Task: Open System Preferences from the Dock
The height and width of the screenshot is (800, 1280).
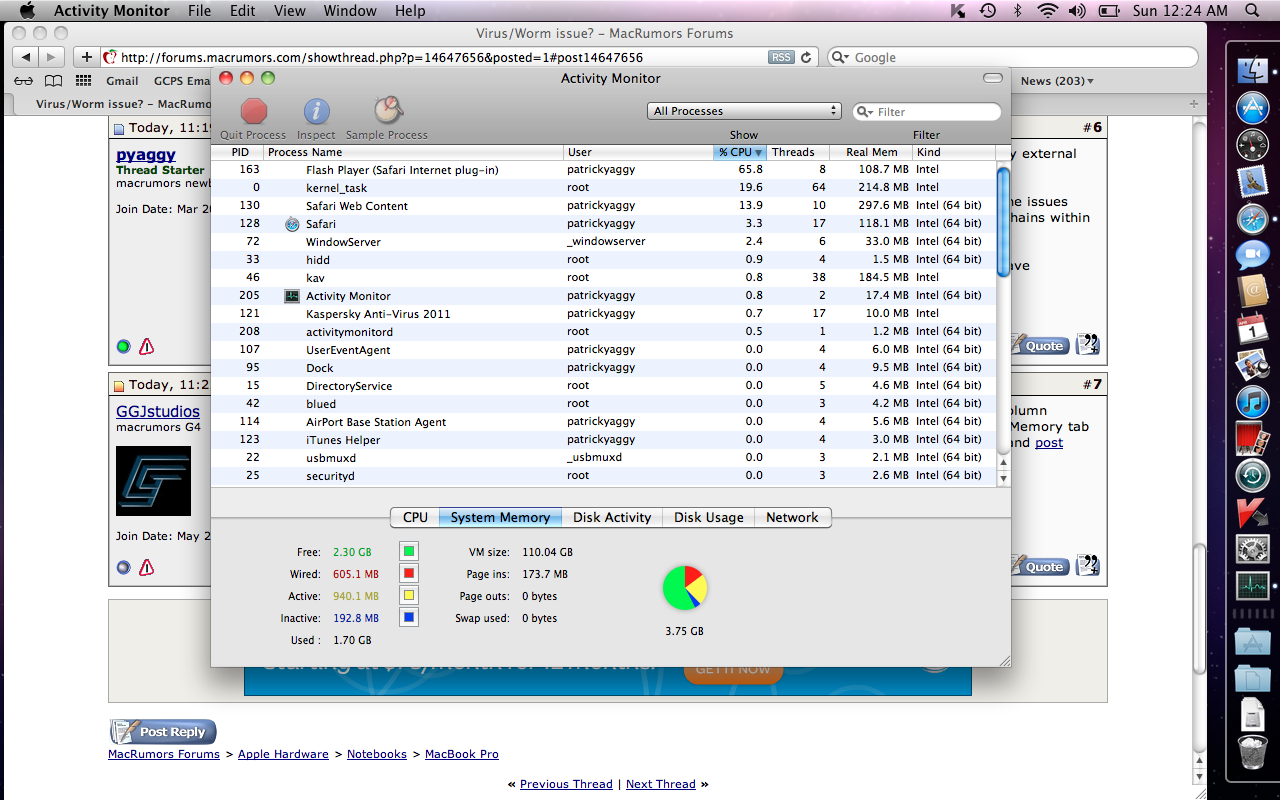Action: point(1252,549)
